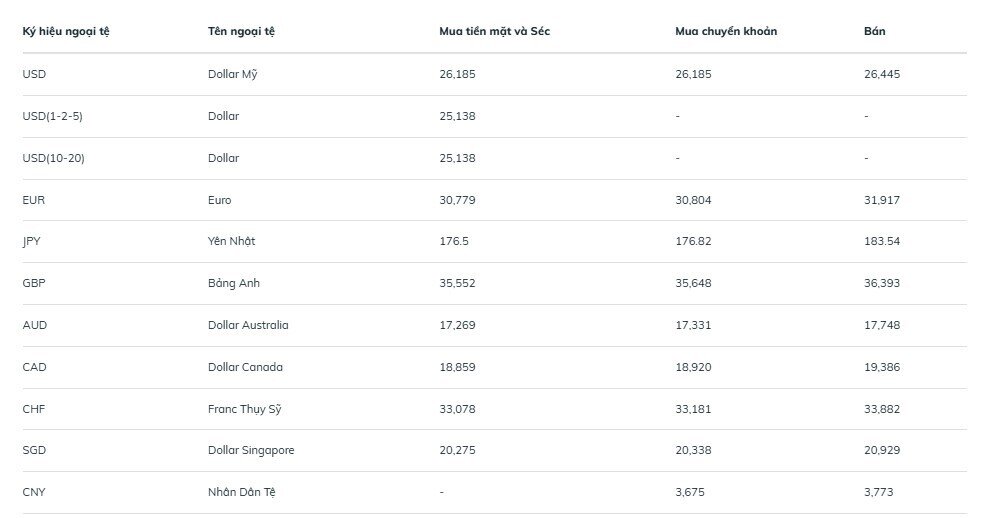This screenshot has width=986, height=518.
Task: Click the 'Franc Thụy Sỹ' currency name
Action: pyautogui.click(x=245, y=408)
